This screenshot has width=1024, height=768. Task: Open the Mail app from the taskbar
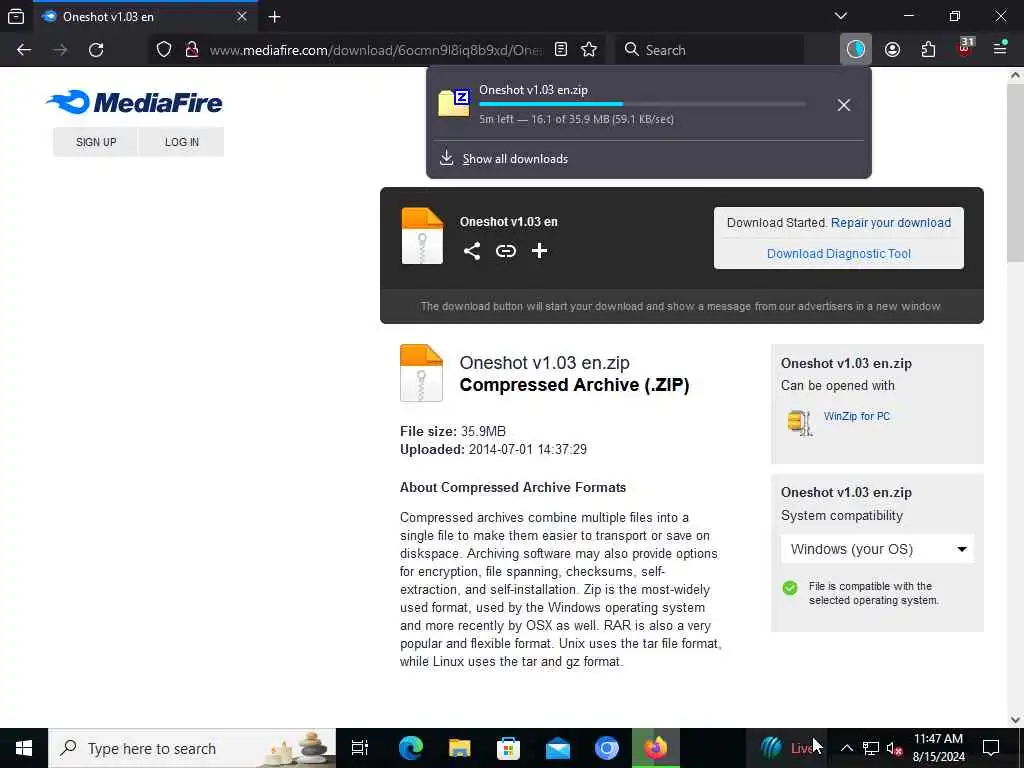click(558, 748)
